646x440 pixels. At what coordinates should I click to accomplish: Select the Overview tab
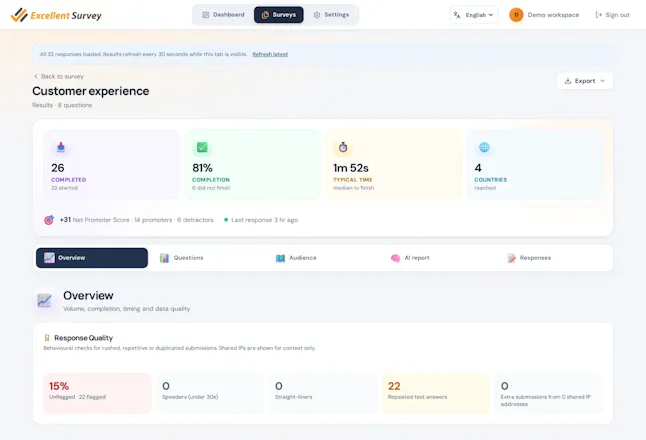pyautogui.click(x=92, y=258)
